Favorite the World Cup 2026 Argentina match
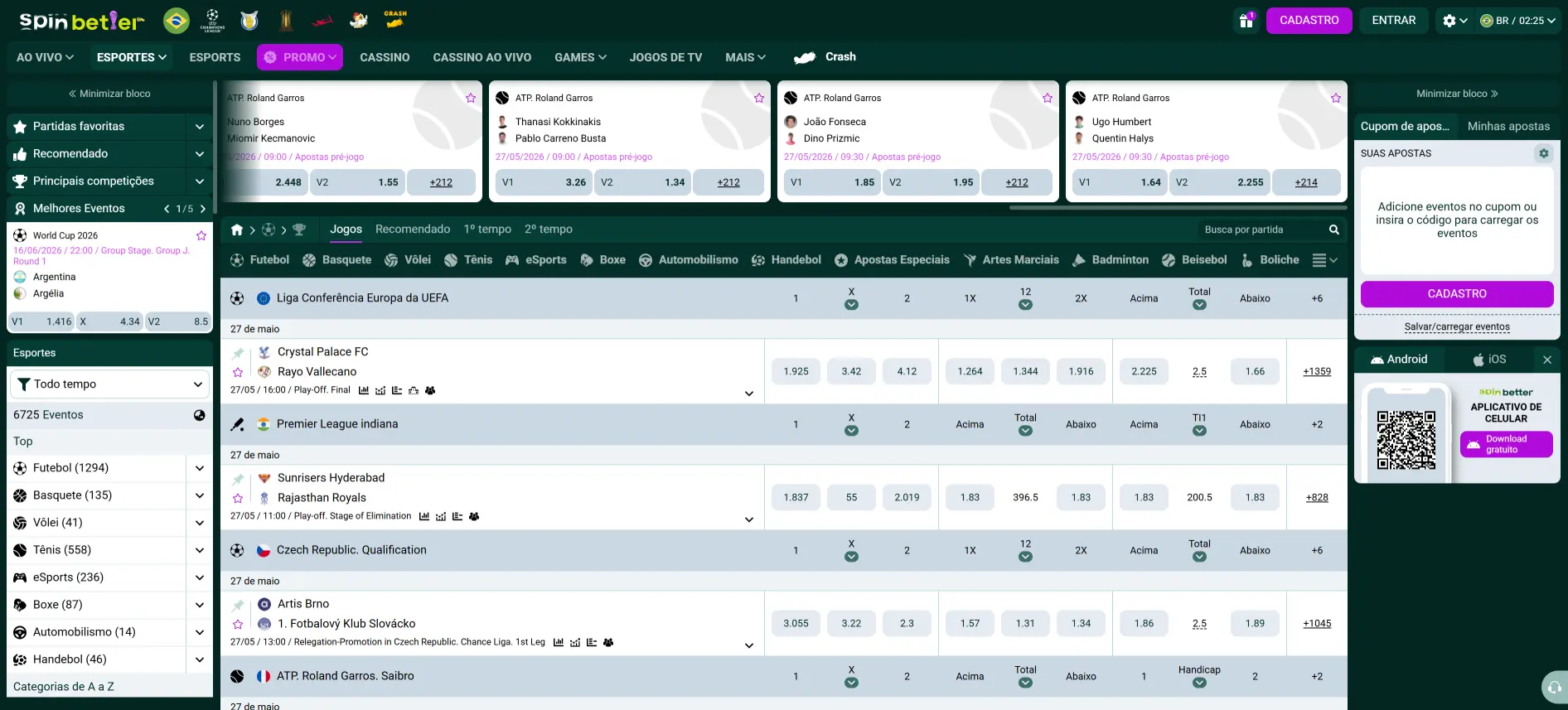 click(x=201, y=235)
